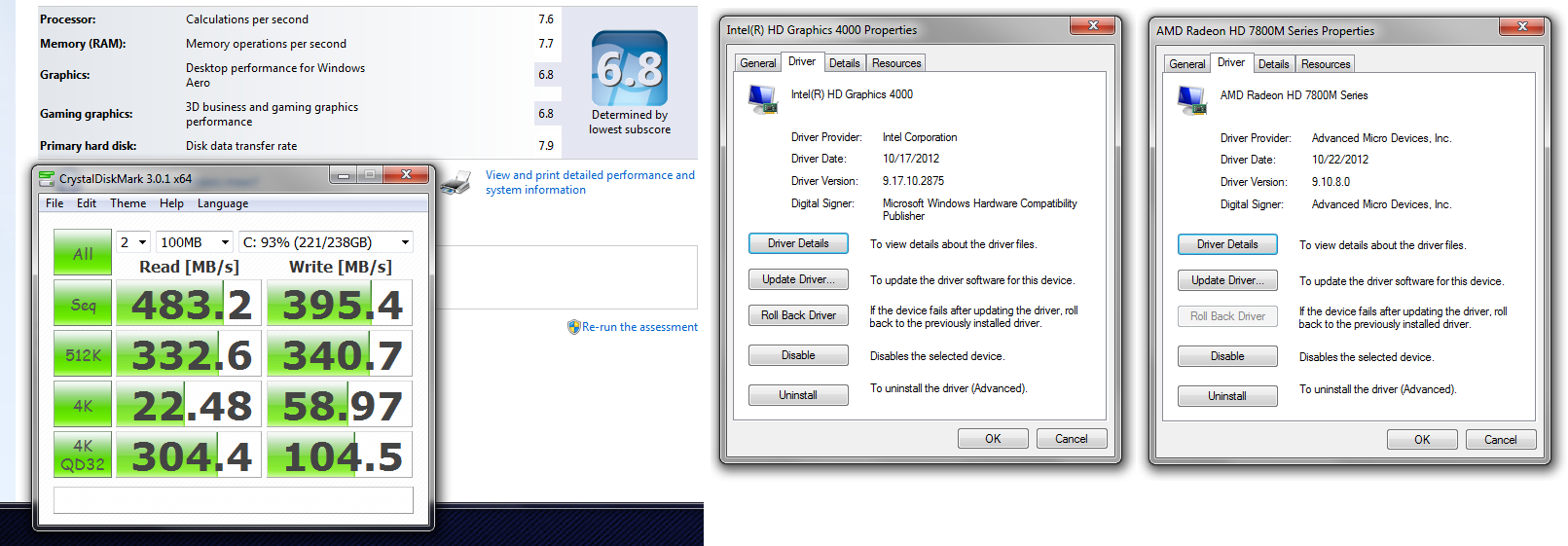Click Driver Details in AMD Properties
Viewport: 1568px width, 546px height.
pos(1227,244)
